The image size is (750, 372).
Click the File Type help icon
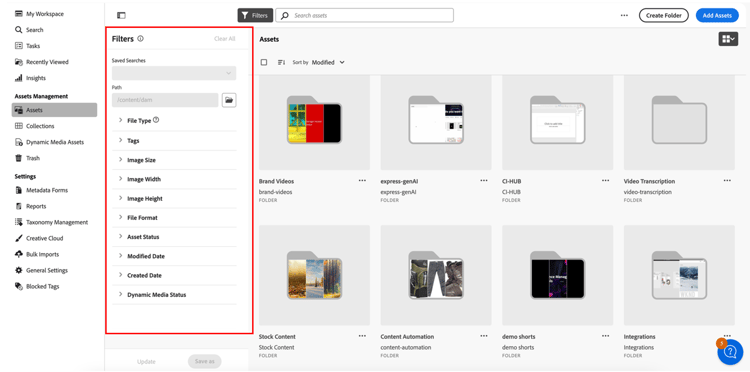tap(156, 120)
